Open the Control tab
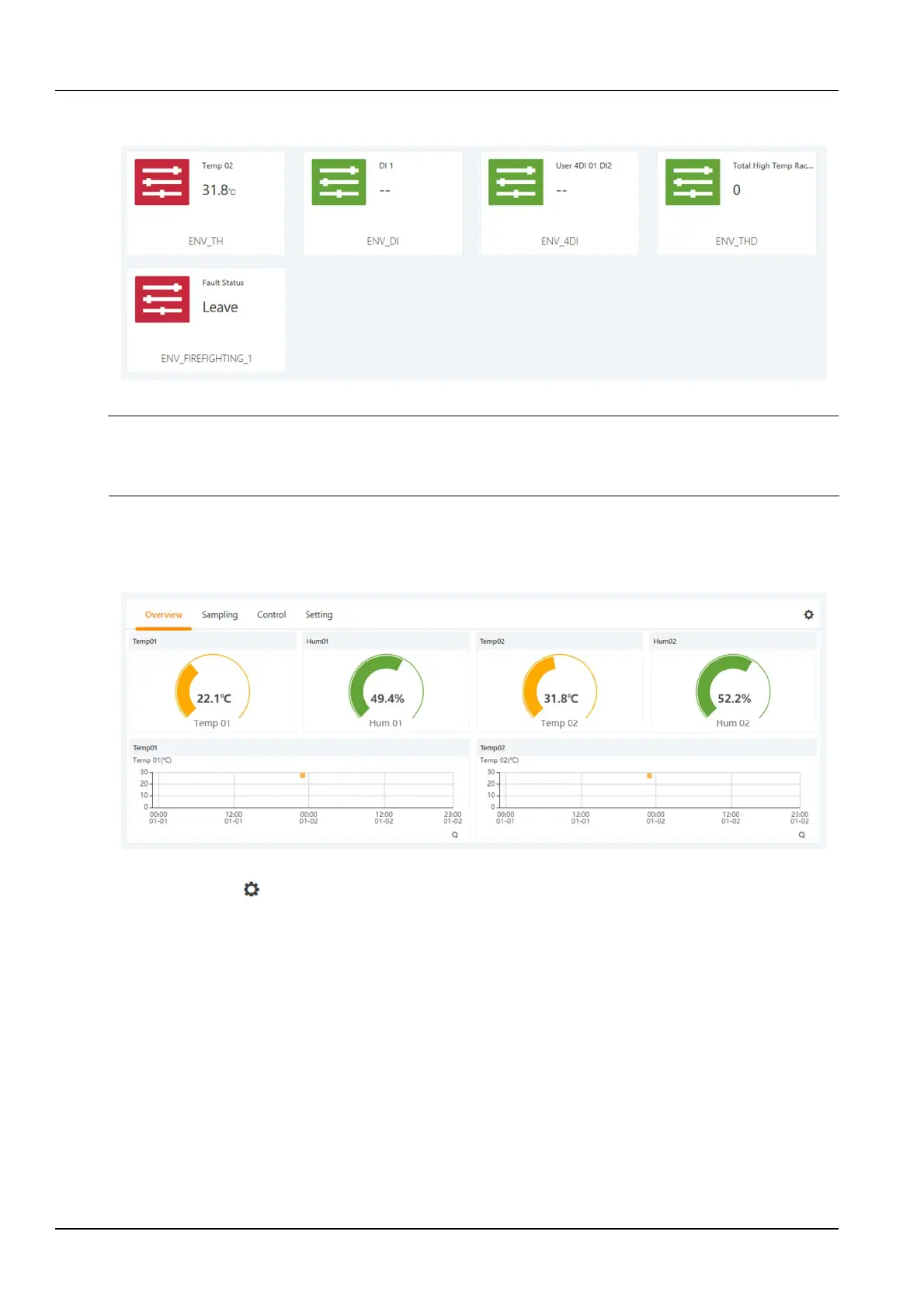This screenshot has height=1308, width=924. click(x=272, y=614)
